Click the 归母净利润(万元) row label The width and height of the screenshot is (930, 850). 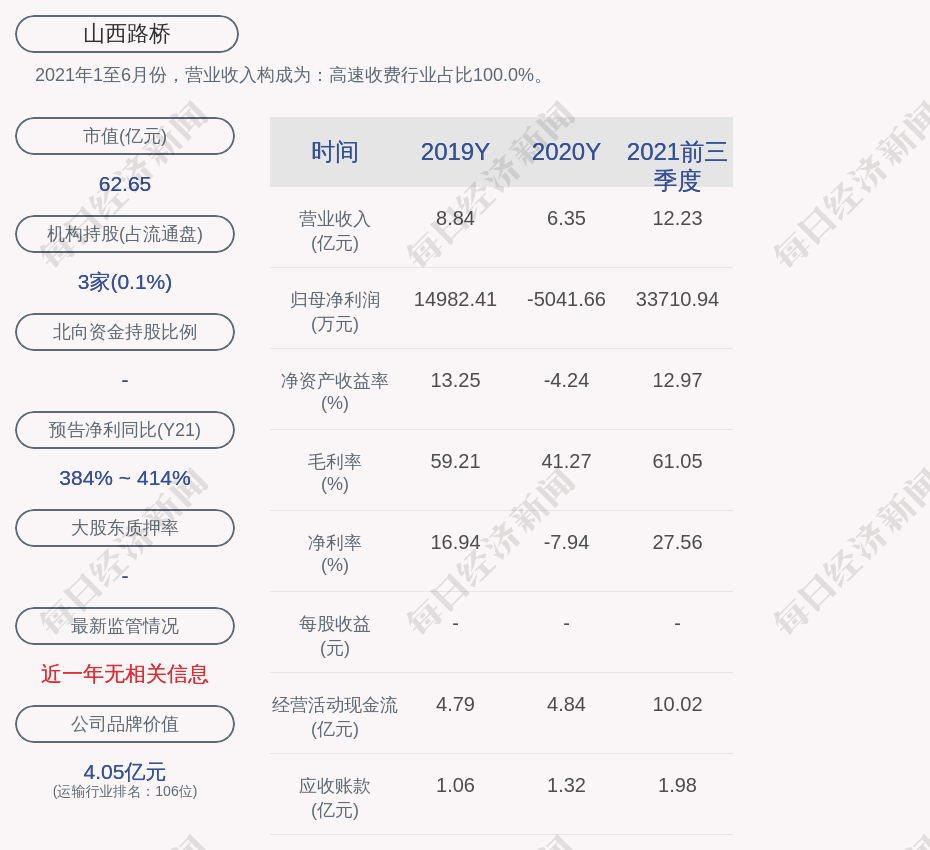pyautogui.click(x=335, y=312)
